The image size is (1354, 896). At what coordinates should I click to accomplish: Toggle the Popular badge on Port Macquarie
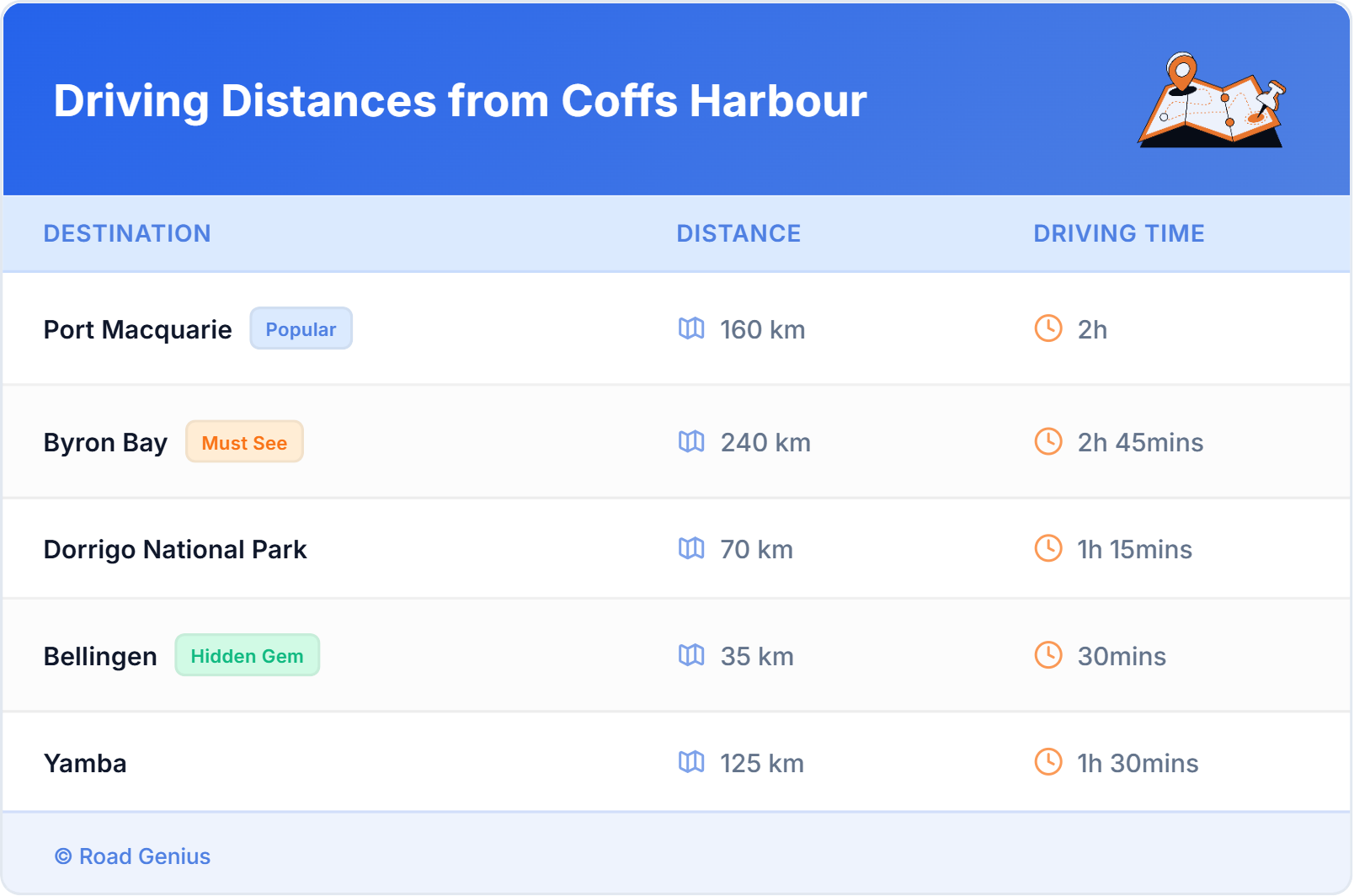point(301,328)
